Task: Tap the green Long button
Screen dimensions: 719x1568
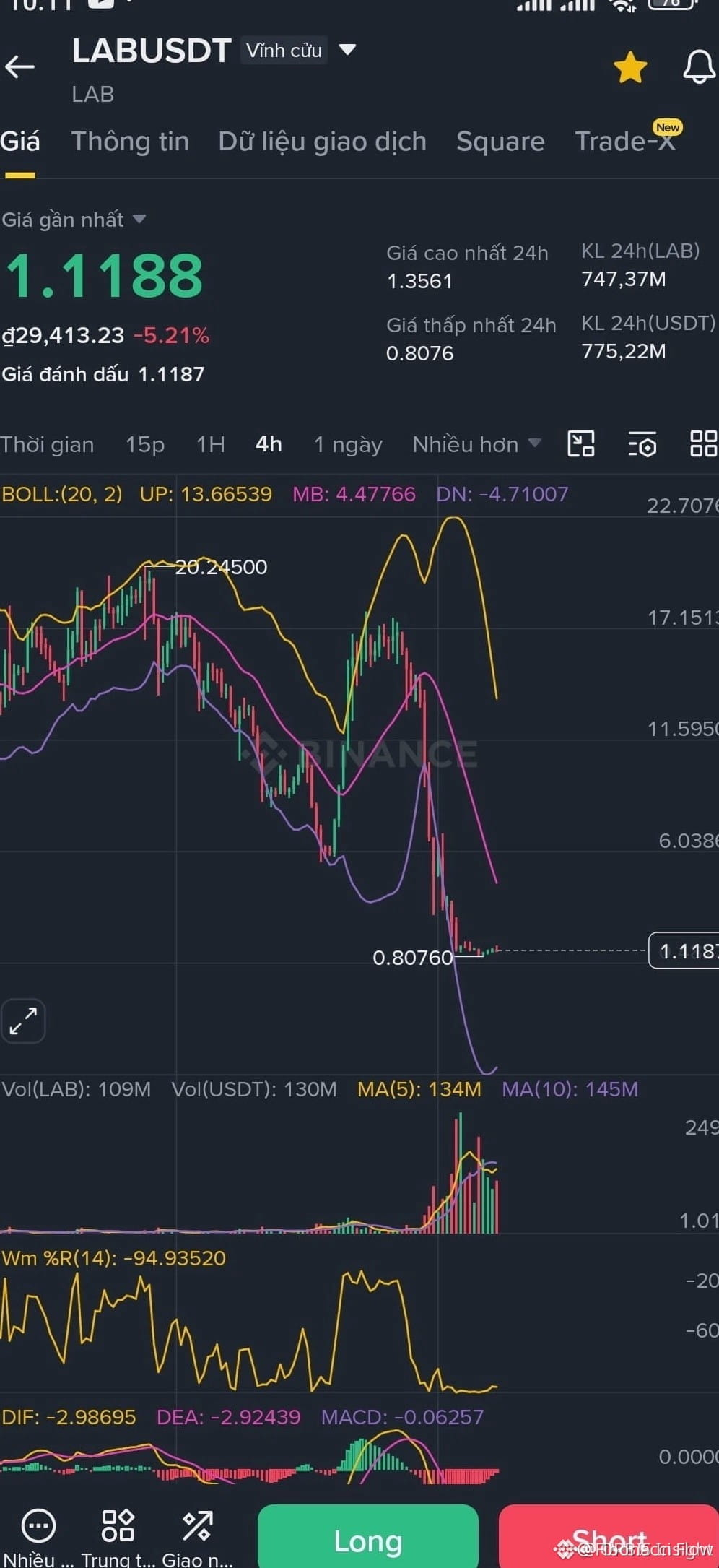Action: [368, 1537]
